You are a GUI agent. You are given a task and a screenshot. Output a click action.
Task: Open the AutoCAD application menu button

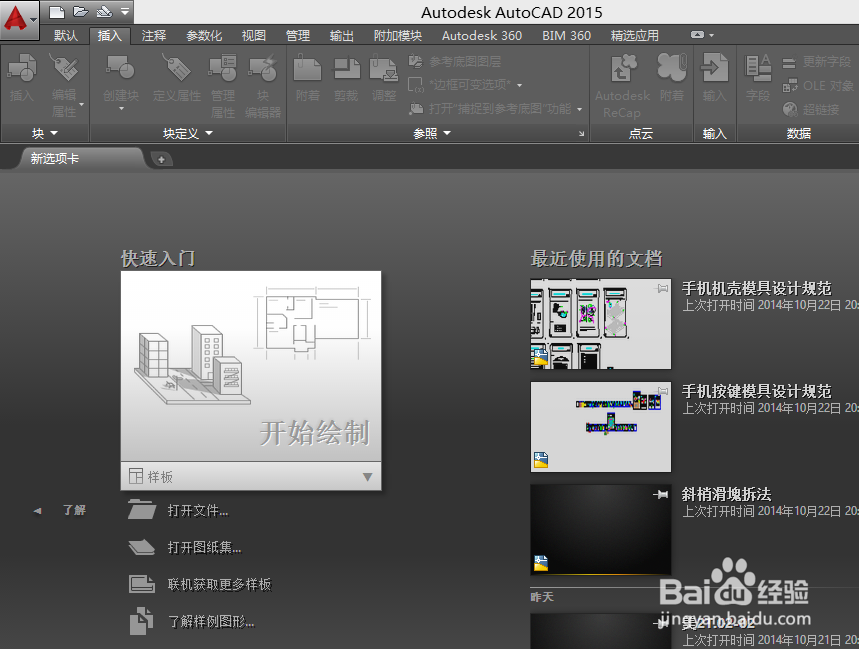pyautogui.click(x=19, y=19)
